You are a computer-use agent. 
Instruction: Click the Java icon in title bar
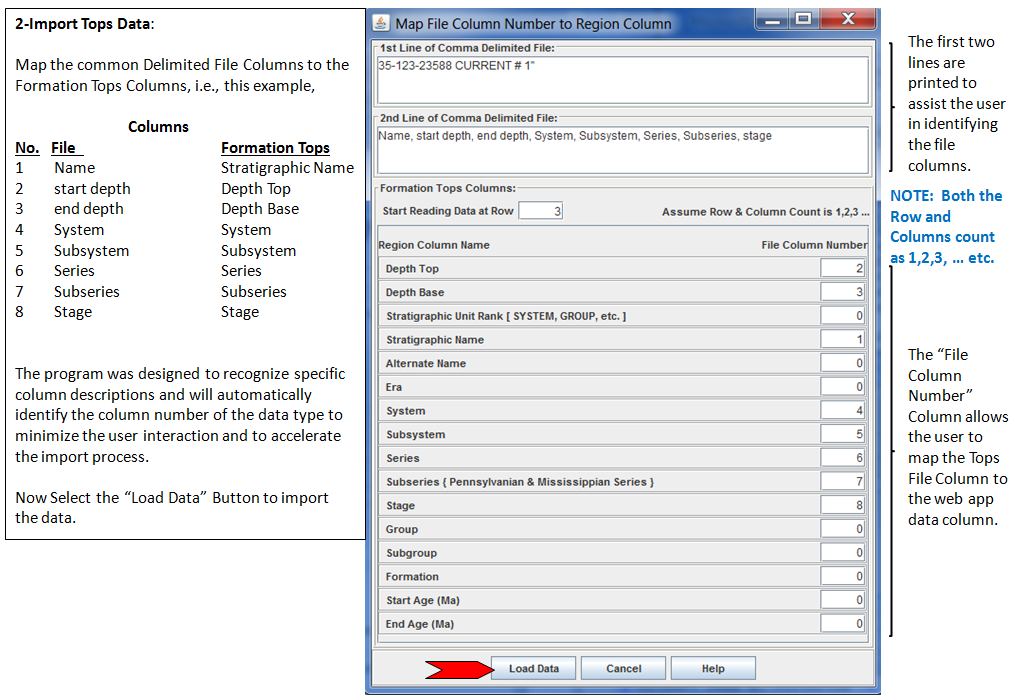tap(381, 23)
